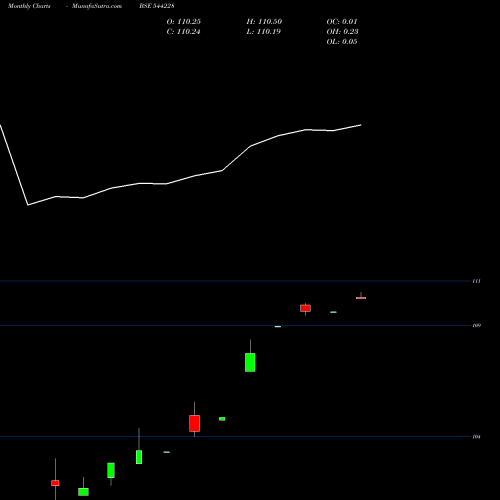
Task: Click the large red candle just above the 104 line
Action: tap(194, 423)
